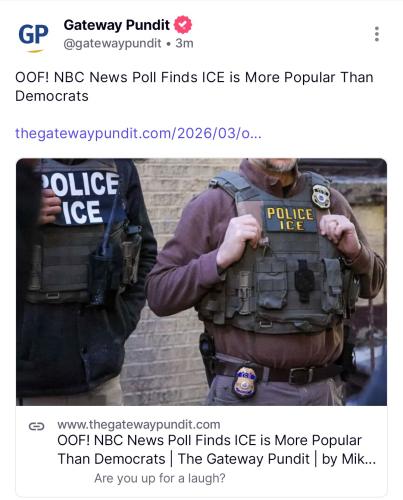Screen dimensions: 403x500
Task: Click the chain-link icon in preview card
Action: [x=36, y=426]
